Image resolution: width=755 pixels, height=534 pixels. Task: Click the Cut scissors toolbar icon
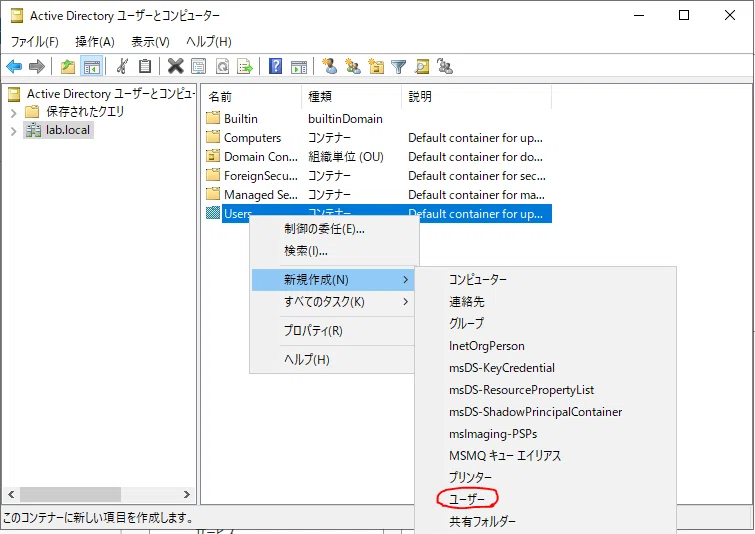[122, 66]
